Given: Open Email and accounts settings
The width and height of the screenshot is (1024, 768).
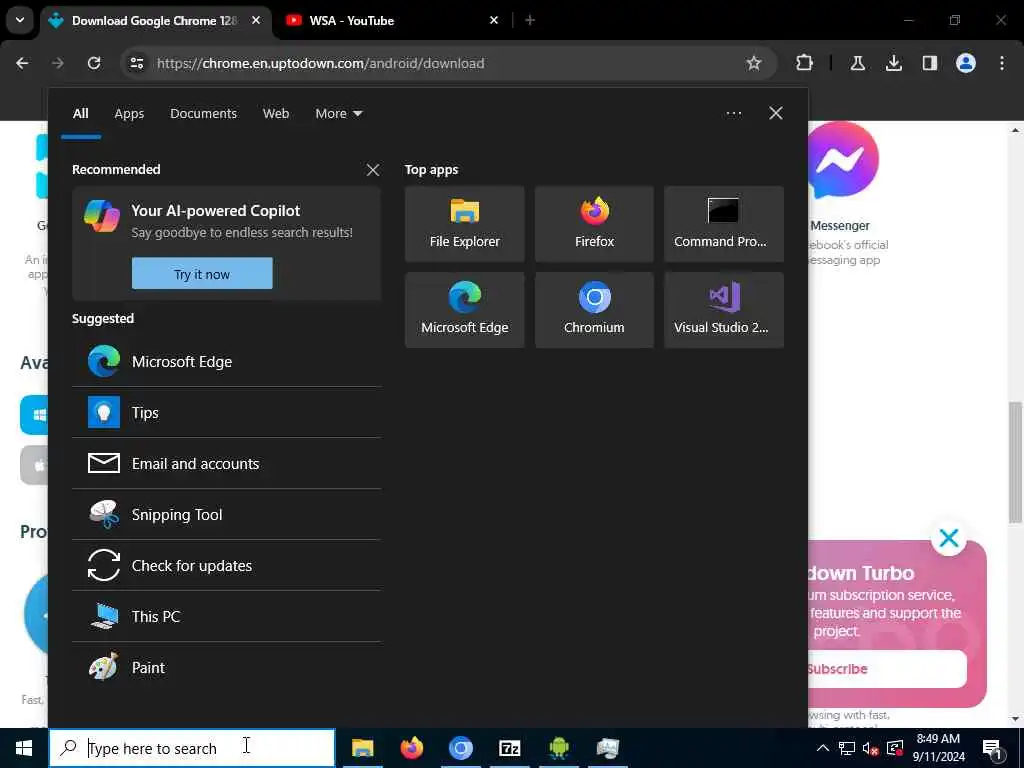Looking at the screenshot, I should click(226, 463).
